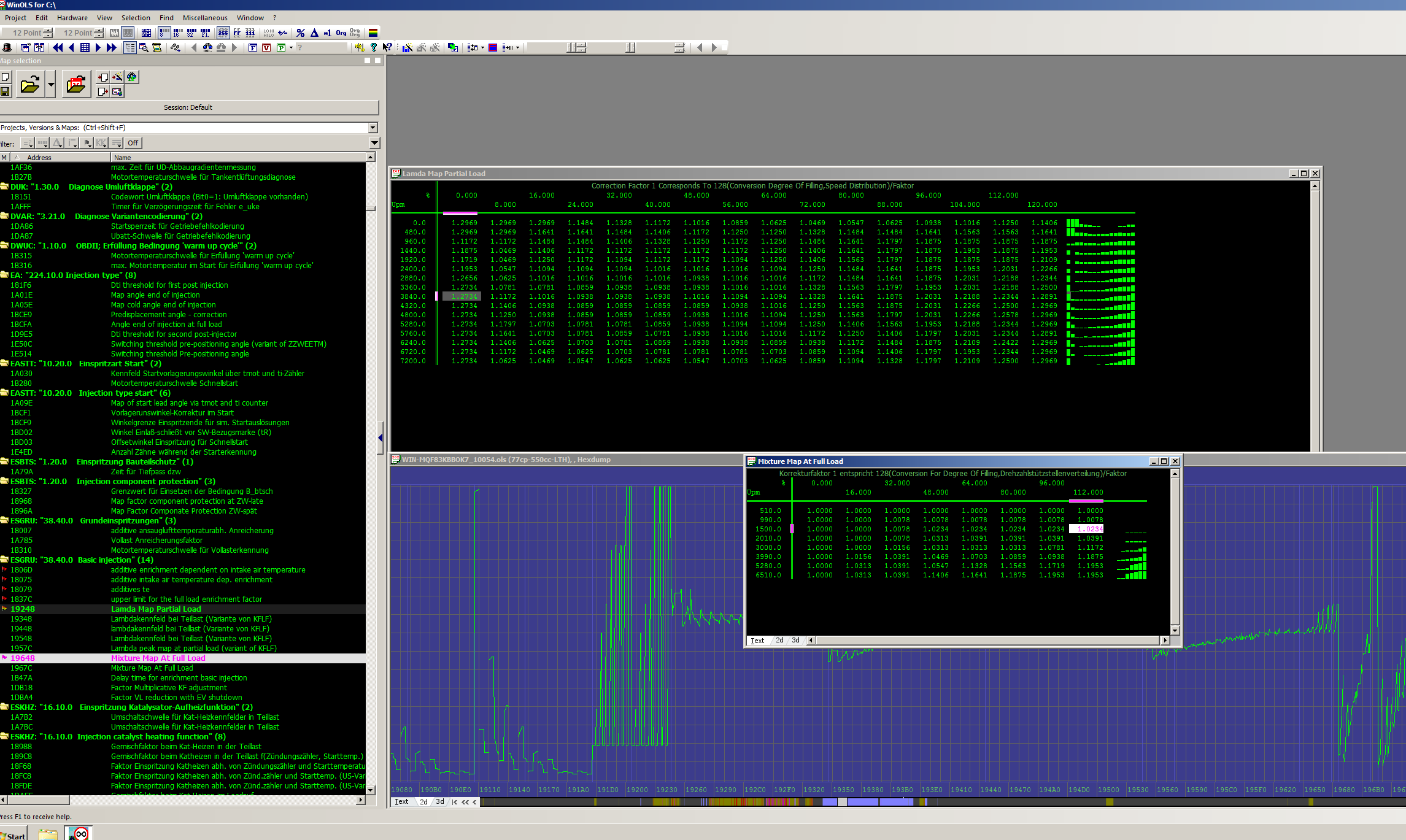Select map 1967C Mixture Map At Full Load

tap(183, 668)
